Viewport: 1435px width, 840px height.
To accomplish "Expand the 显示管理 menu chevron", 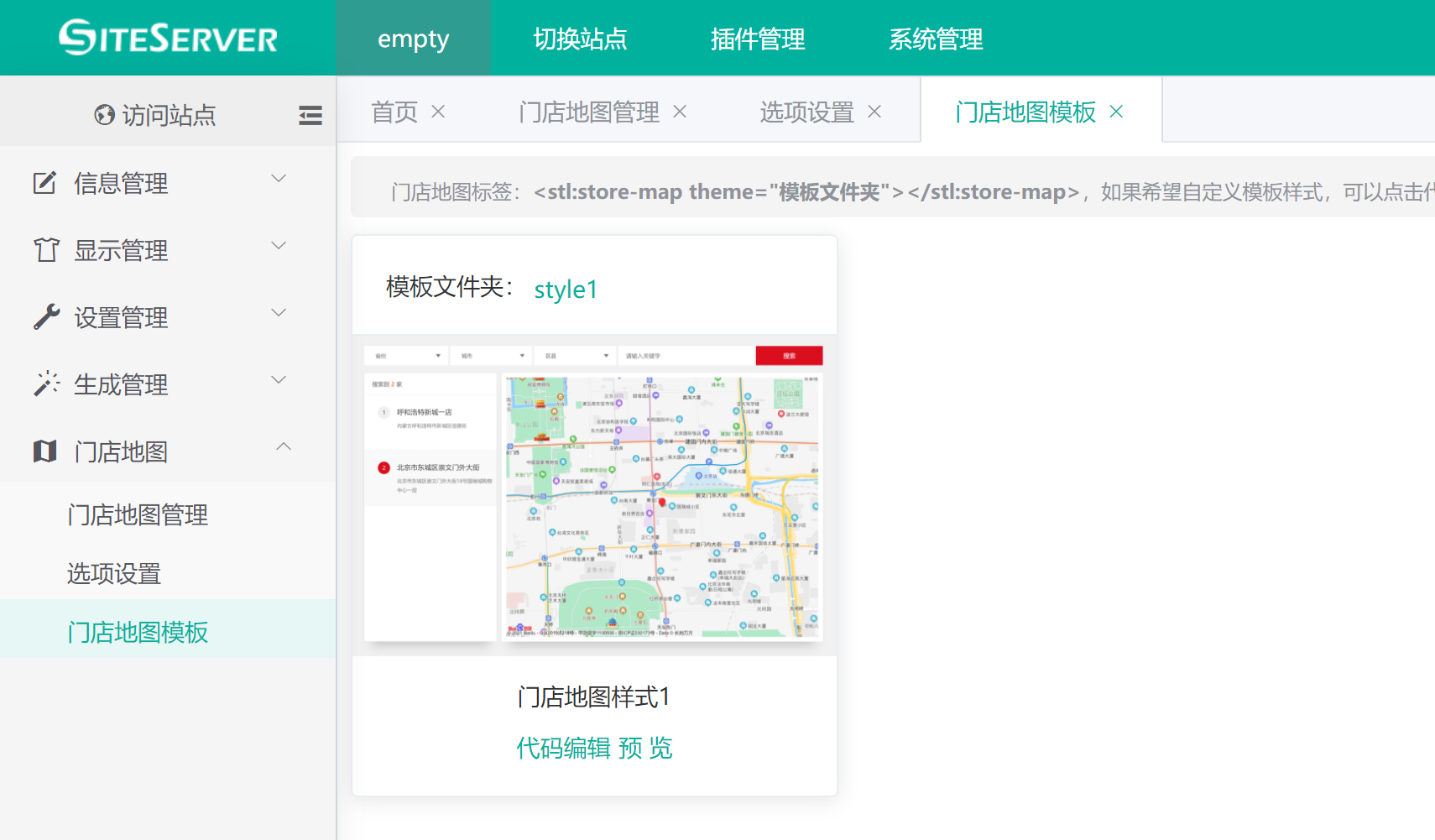I will tap(279, 246).
